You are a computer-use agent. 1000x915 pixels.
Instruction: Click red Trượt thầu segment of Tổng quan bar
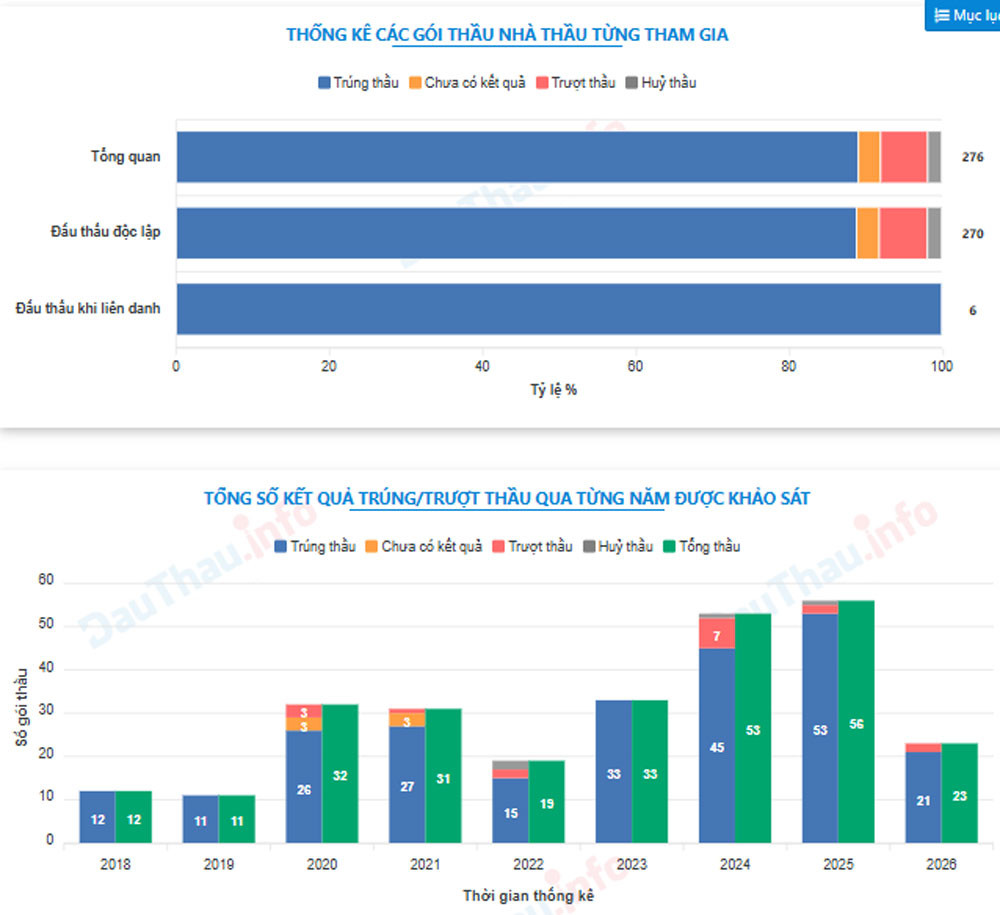point(904,157)
